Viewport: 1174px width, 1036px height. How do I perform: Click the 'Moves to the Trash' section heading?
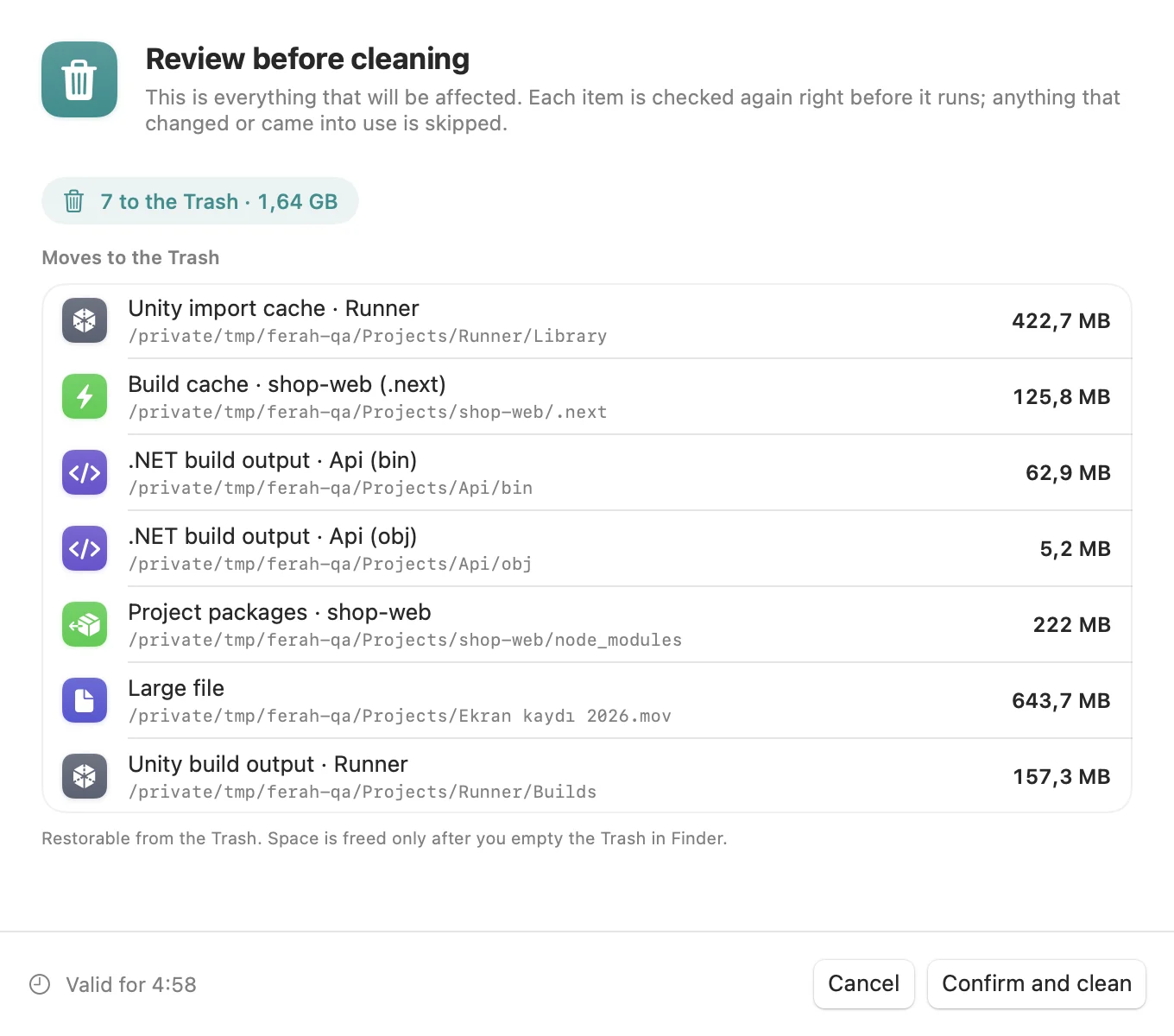[x=130, y=257]
